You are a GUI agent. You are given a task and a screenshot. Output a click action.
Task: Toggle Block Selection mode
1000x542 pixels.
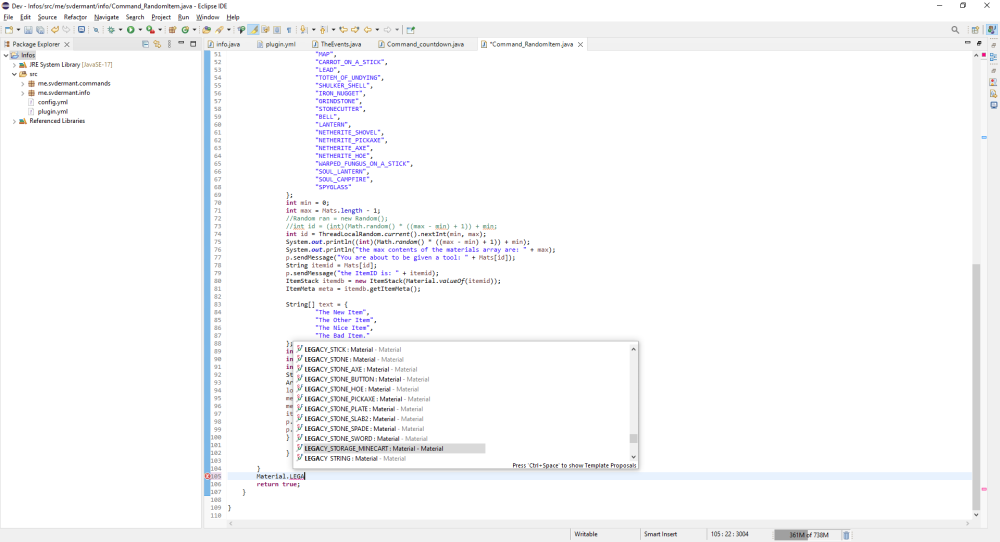[x=277, y=30]
